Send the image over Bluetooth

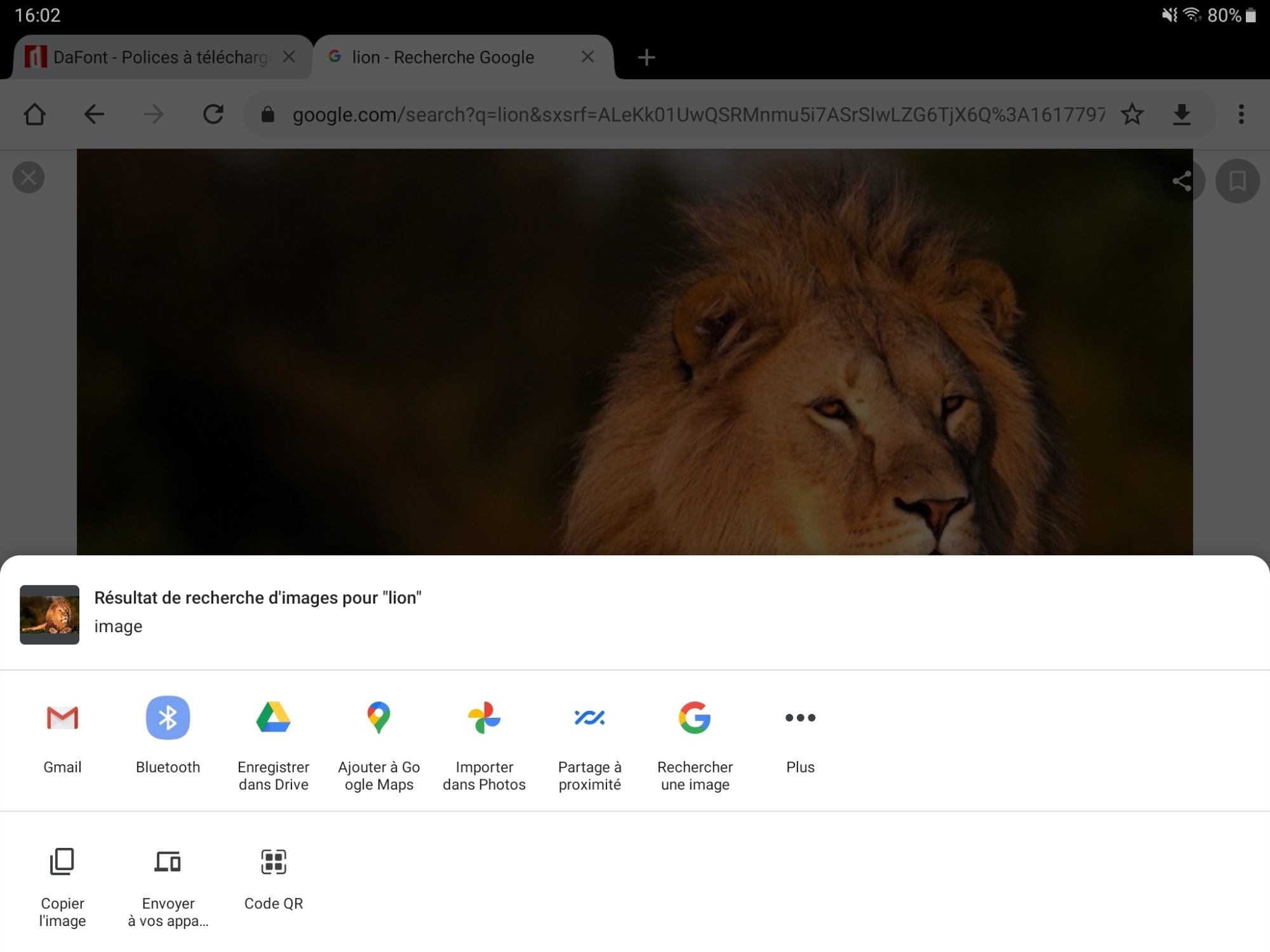coord(168,718)
